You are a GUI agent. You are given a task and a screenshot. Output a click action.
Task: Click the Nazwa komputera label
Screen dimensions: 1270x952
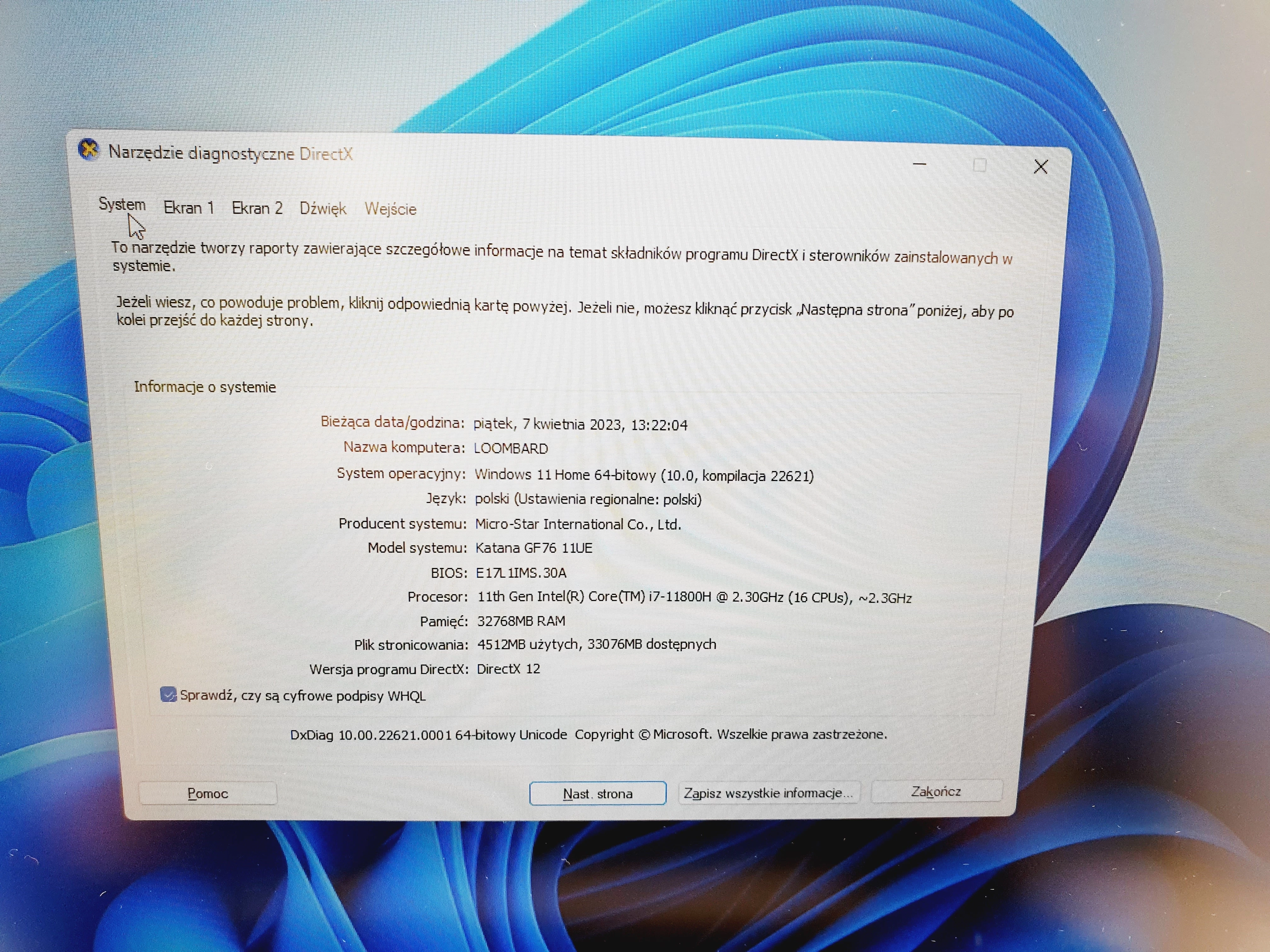pos(404,447)
